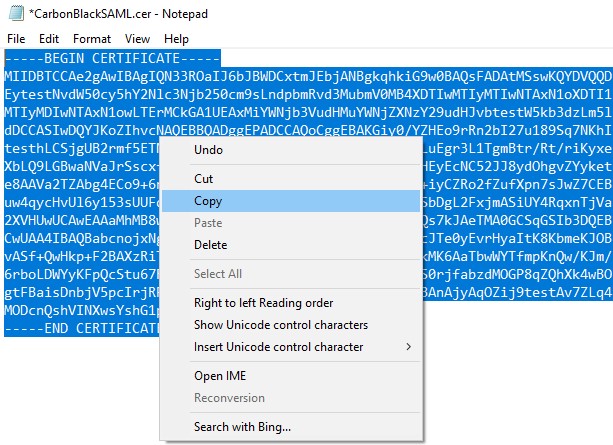Screen dimensions: 613x445
Task: Click the line starting with MTIyMDIwNTAxN1owLTEr
Action: tap(308, 112)
